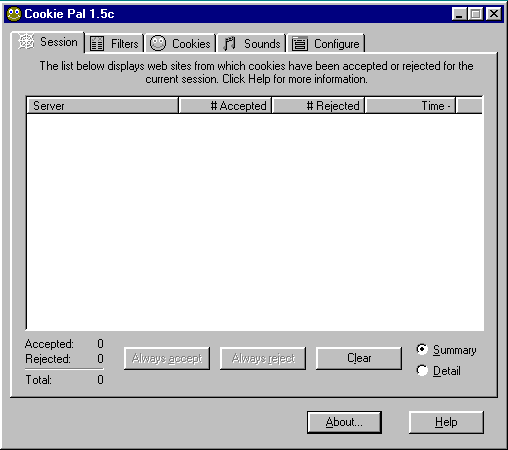Minimize the Cookie Pal window

coord(459,14)
